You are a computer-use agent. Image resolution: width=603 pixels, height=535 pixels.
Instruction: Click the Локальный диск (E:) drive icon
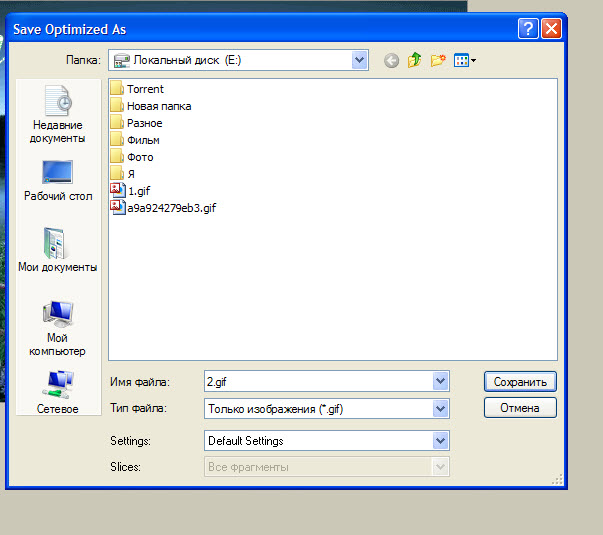click(x=122, y=60)
